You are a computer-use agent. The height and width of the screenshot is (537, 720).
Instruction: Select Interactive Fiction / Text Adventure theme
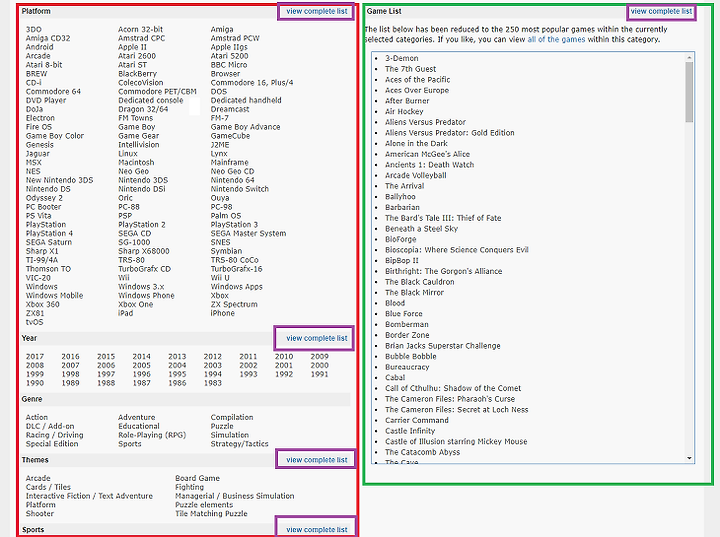[89, 496]
